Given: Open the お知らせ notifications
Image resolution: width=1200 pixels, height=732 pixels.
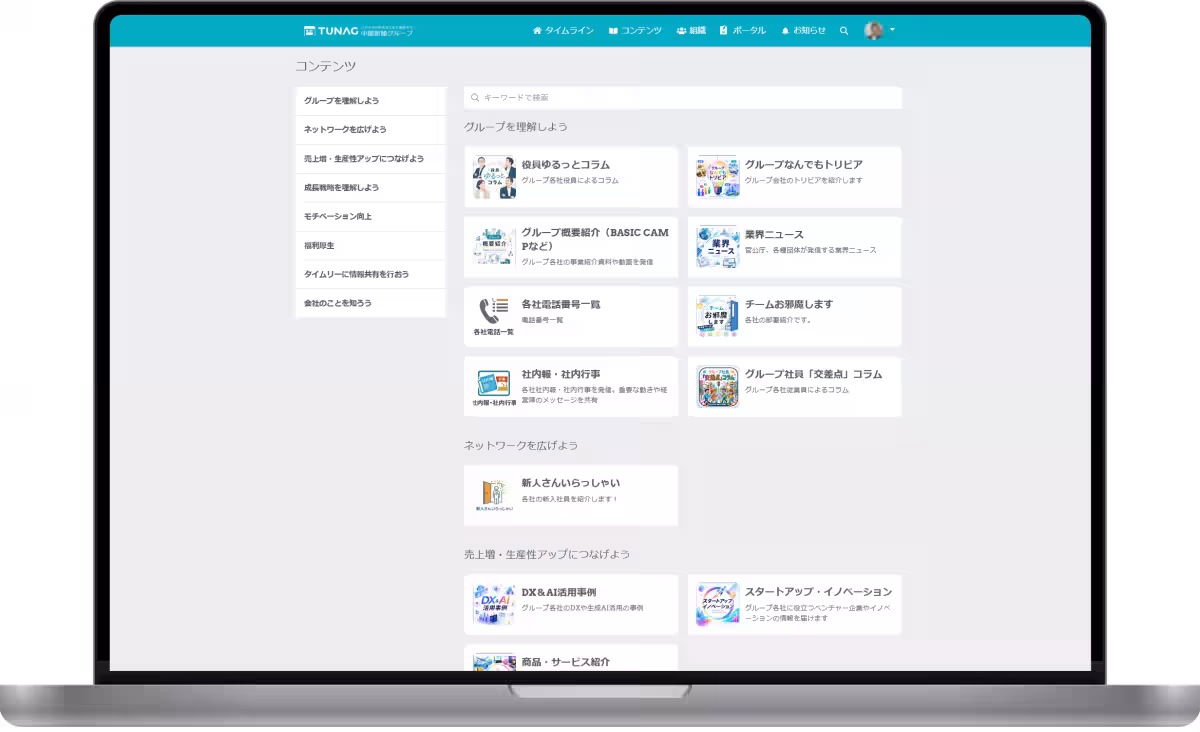Looking at the screenshot, I should click(803, 31).
